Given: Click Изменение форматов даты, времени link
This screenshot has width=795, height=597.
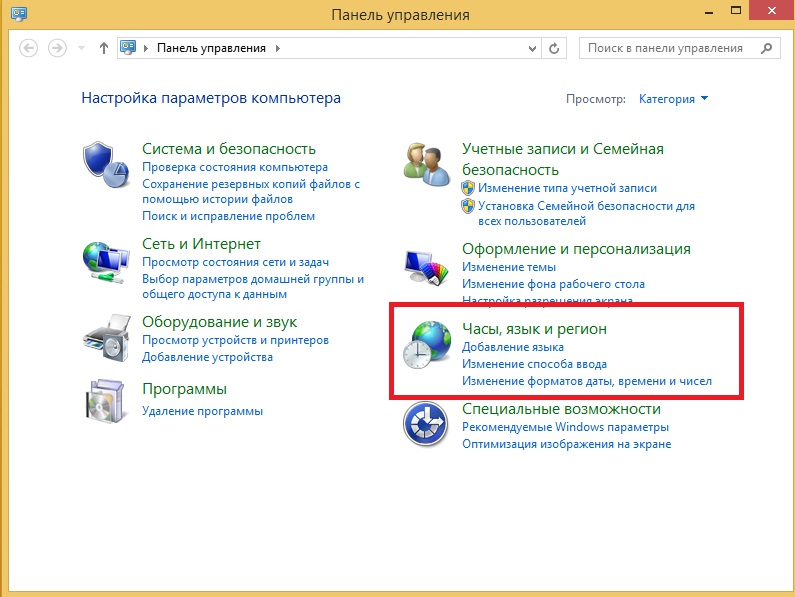Looking at the screenshot, I should [x=587, y=380].
